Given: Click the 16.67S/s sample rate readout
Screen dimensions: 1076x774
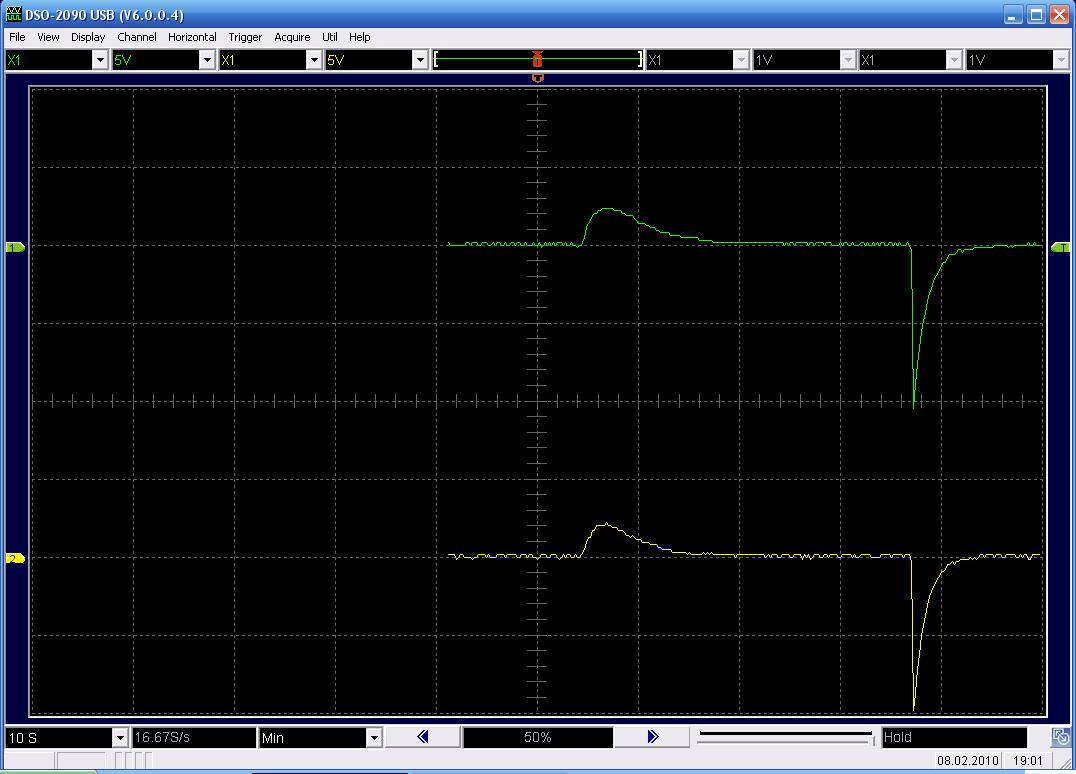Looking at the screenshot, I should 194,738.
